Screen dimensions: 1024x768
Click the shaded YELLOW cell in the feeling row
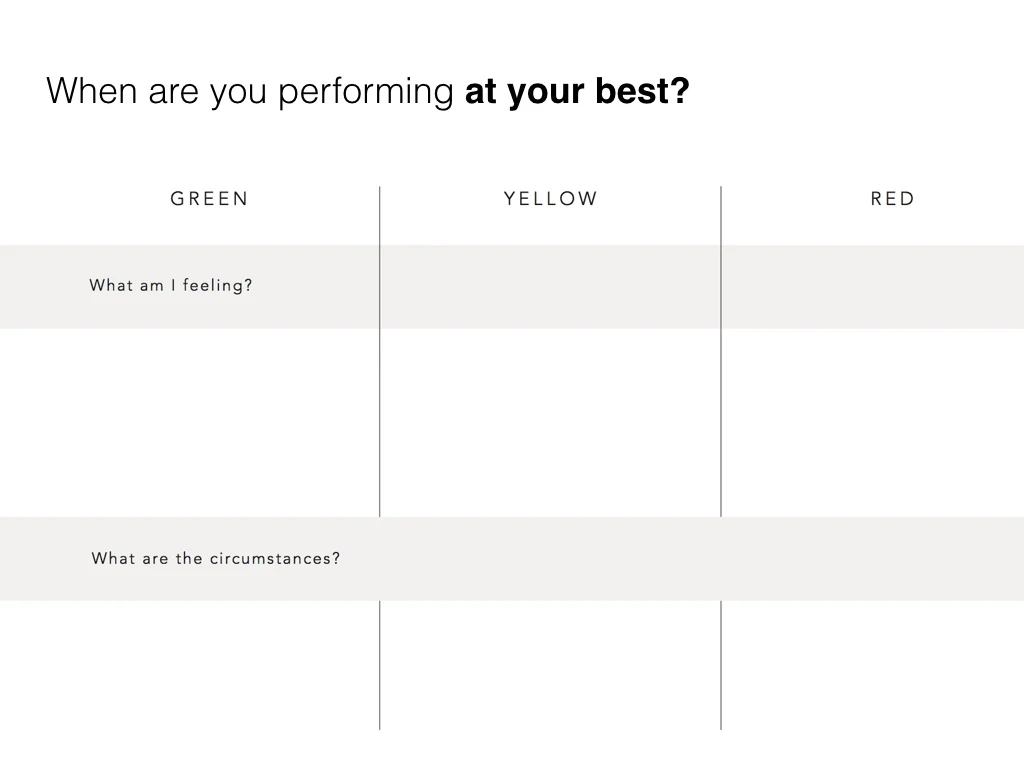(x=551, y=287)
